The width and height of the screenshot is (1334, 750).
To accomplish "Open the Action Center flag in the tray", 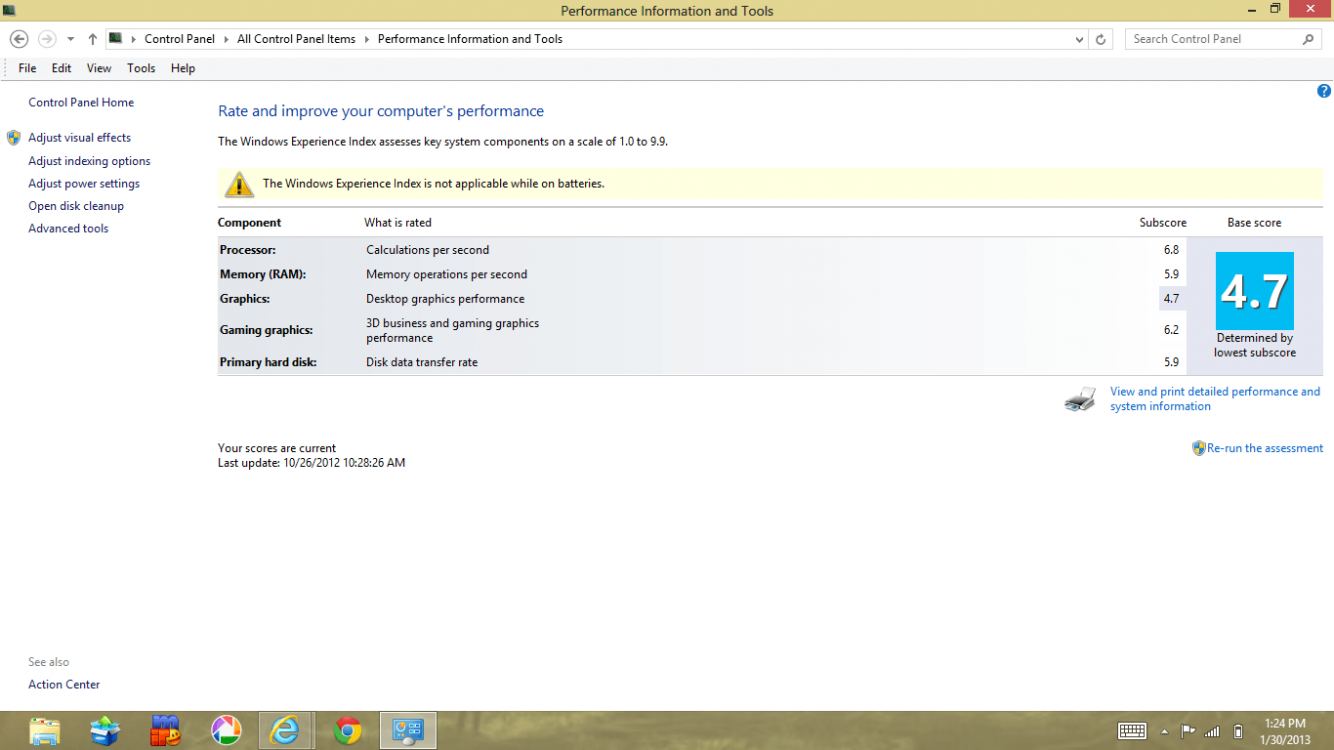I will (x=1188, y=731).
